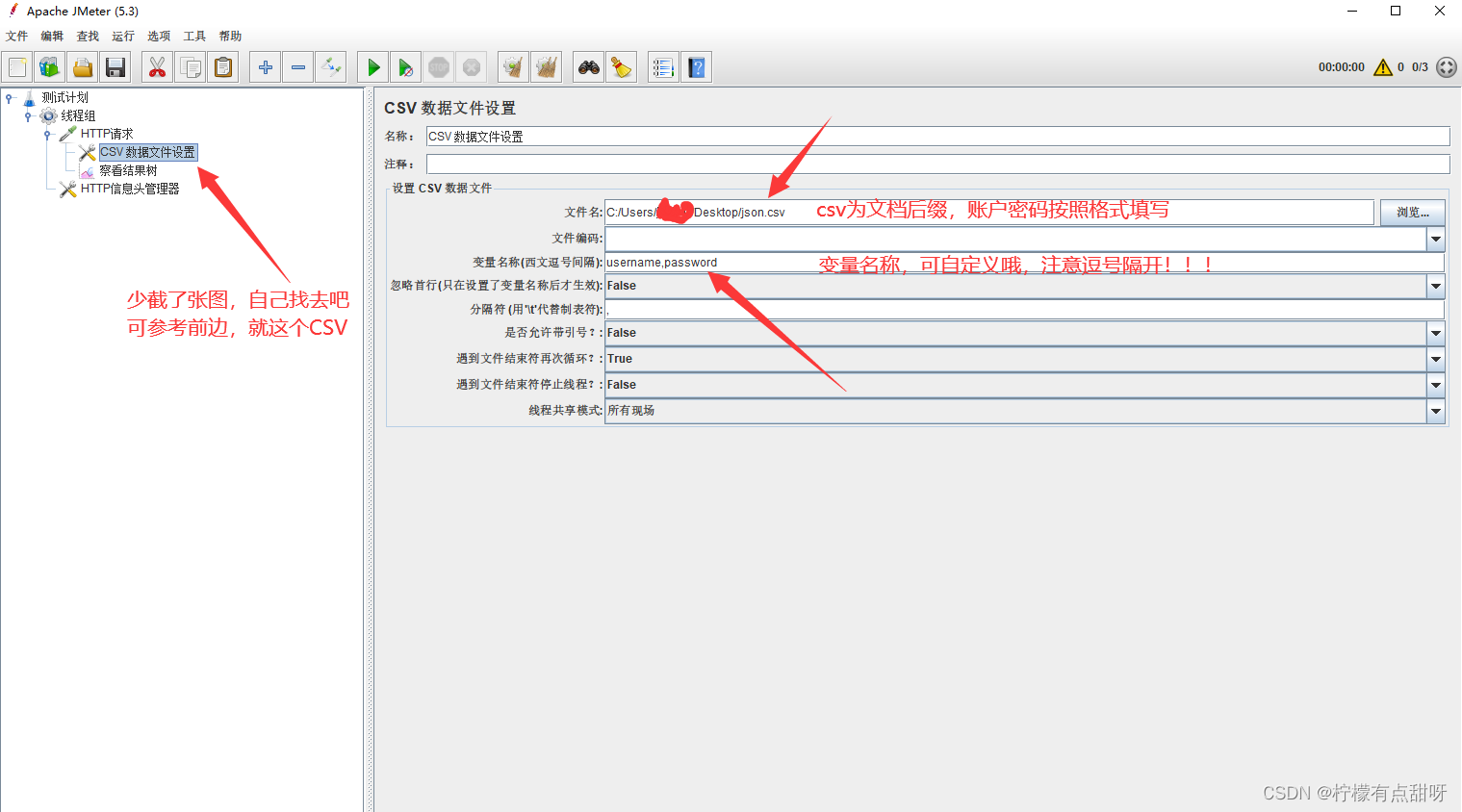This screenshot has width=1462, height=812.
Task: Click the 浏览... browse button
Action: pos(1412,212)
